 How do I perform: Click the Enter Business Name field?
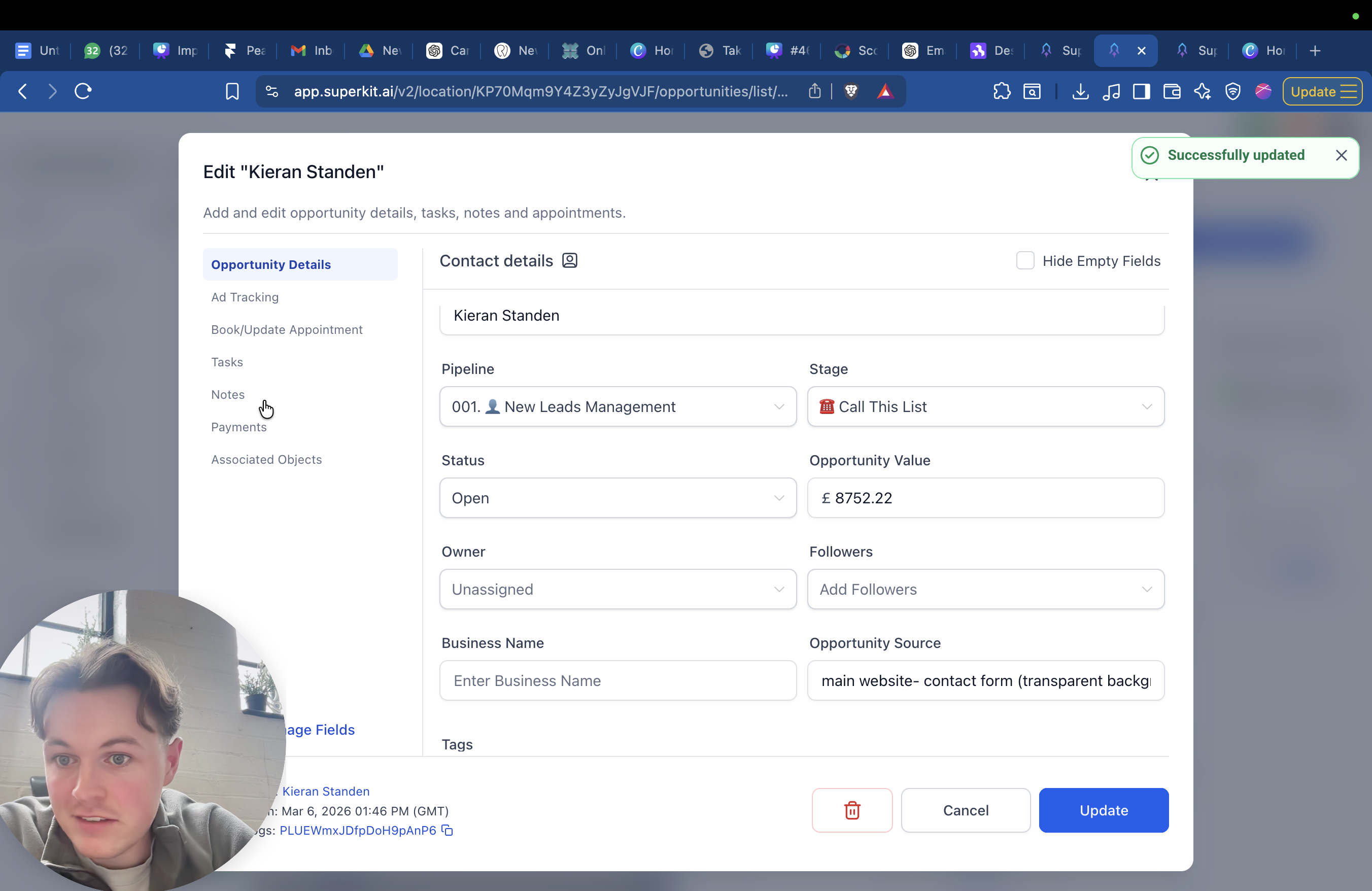point(618,680)
